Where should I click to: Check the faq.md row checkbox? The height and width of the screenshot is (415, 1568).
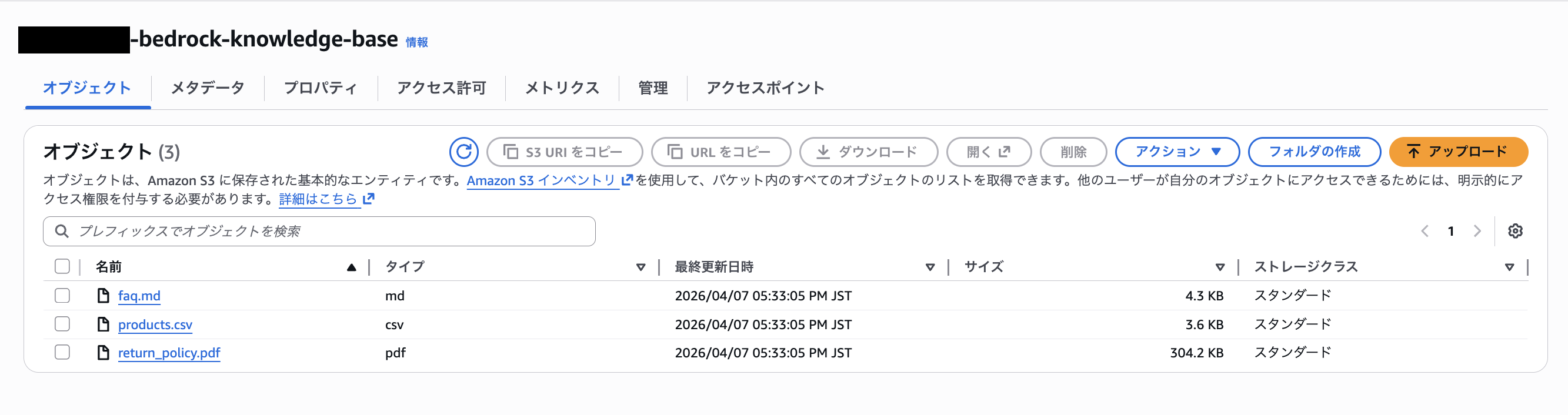(x=62, y=296)
